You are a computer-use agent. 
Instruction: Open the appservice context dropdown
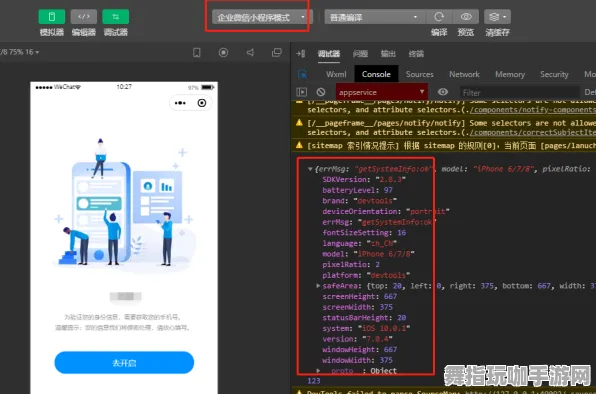point(381,92)
